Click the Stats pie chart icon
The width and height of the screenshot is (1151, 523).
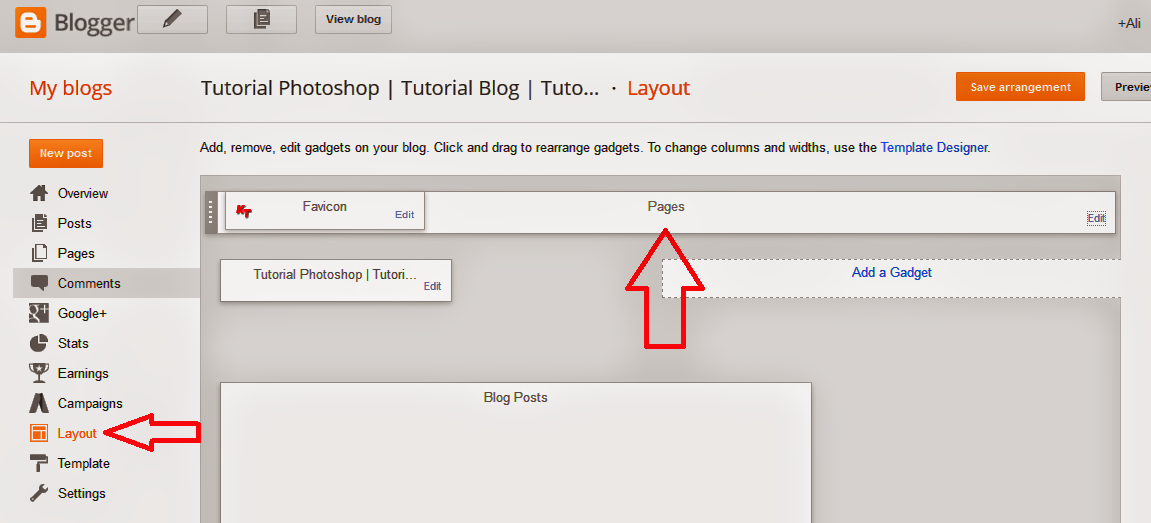coord(39,343)
